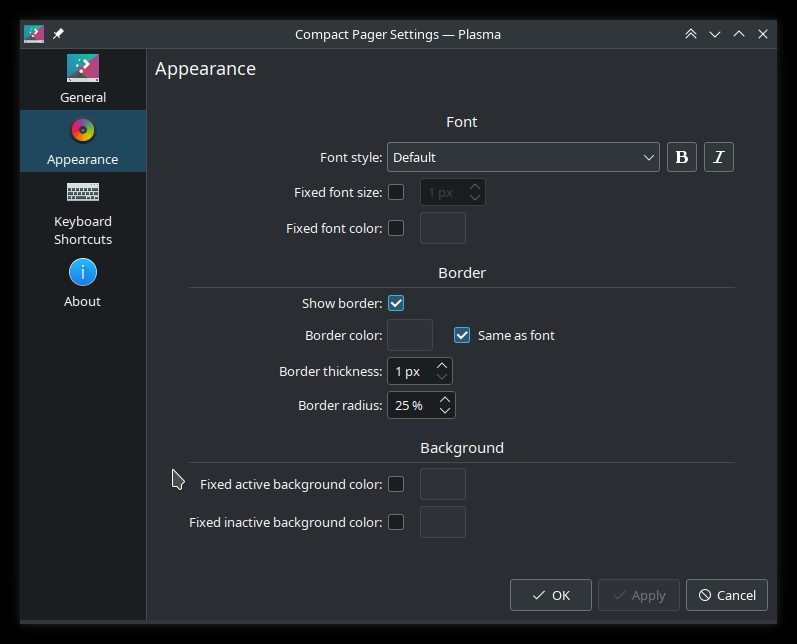Increase Border thickness with up arrow
The image size is (797, 644).
[x=442, y=365]
